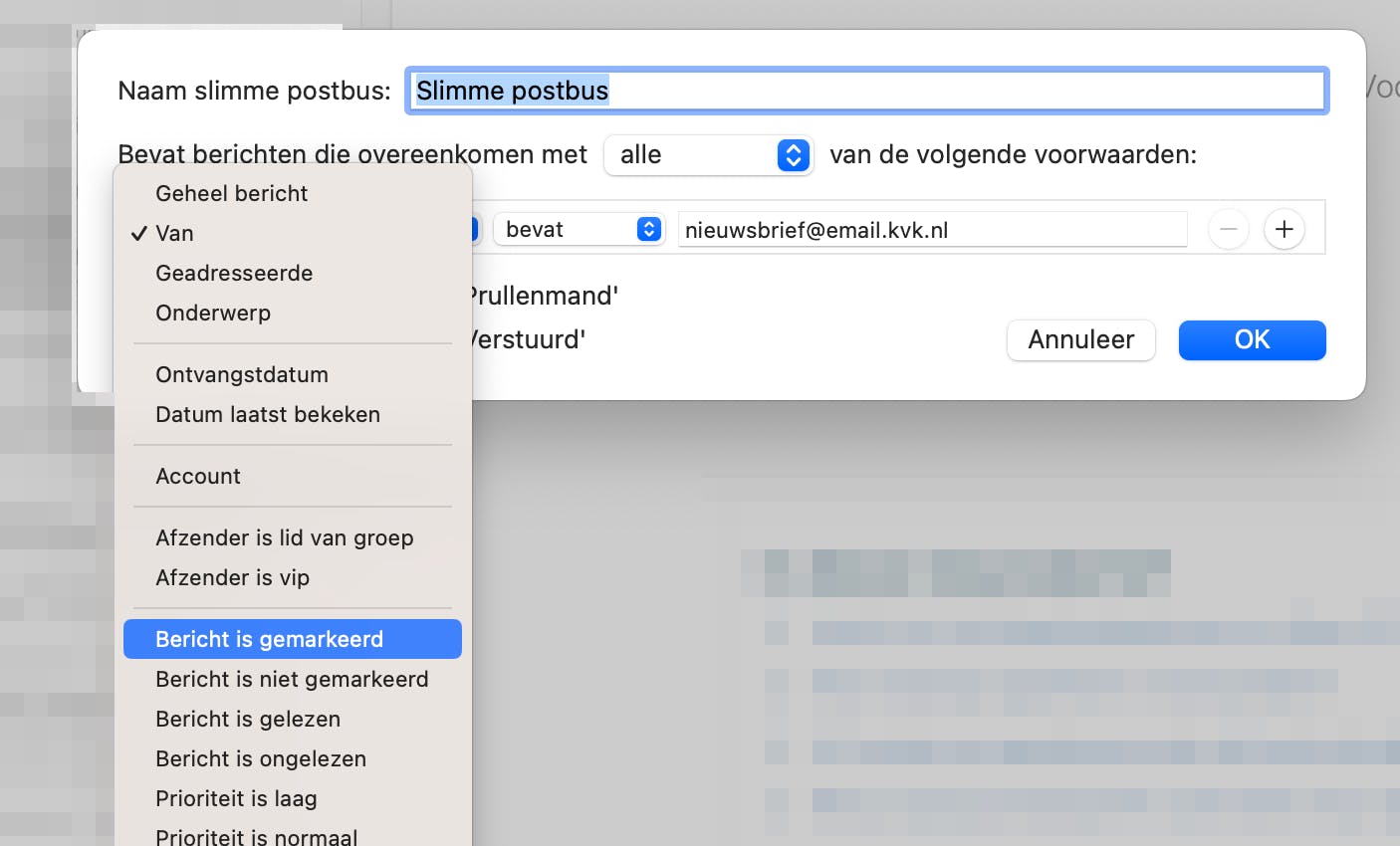Choose 'Afzender is vip' from the list
This screenshot has width=1400, height=846.
coord(231,577)
